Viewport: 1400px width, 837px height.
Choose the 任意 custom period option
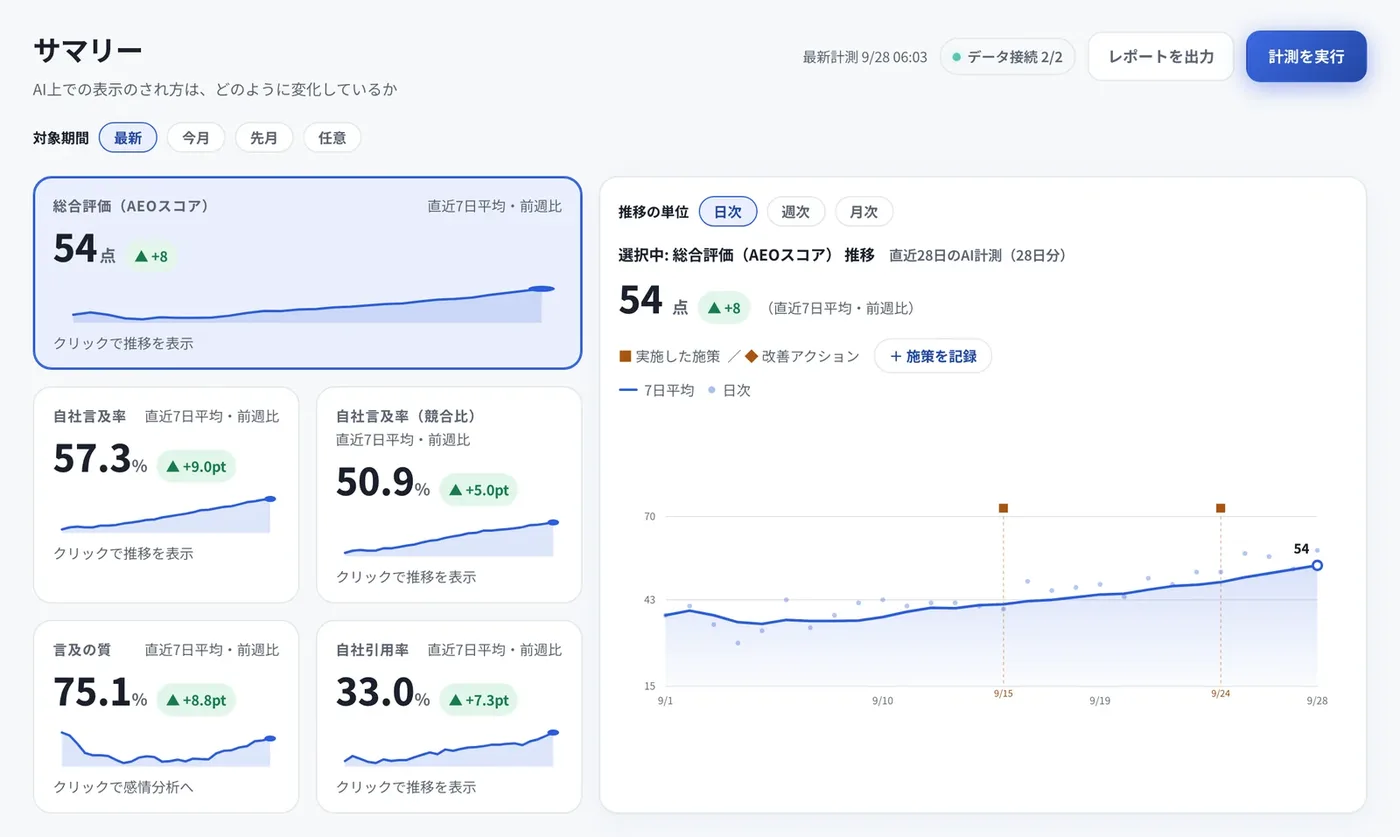(332, 138)
